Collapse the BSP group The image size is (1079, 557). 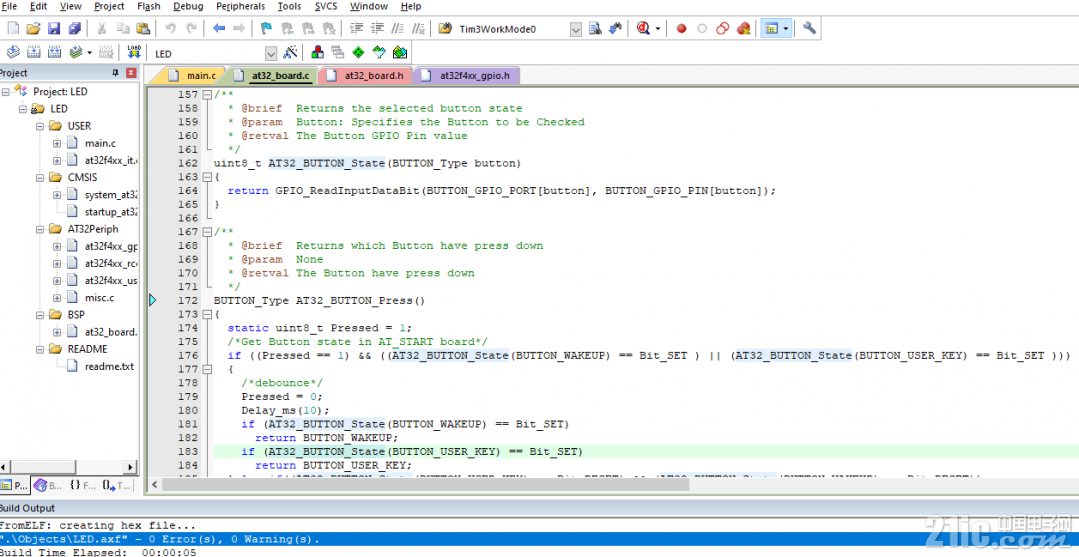(x=40, y=315)
